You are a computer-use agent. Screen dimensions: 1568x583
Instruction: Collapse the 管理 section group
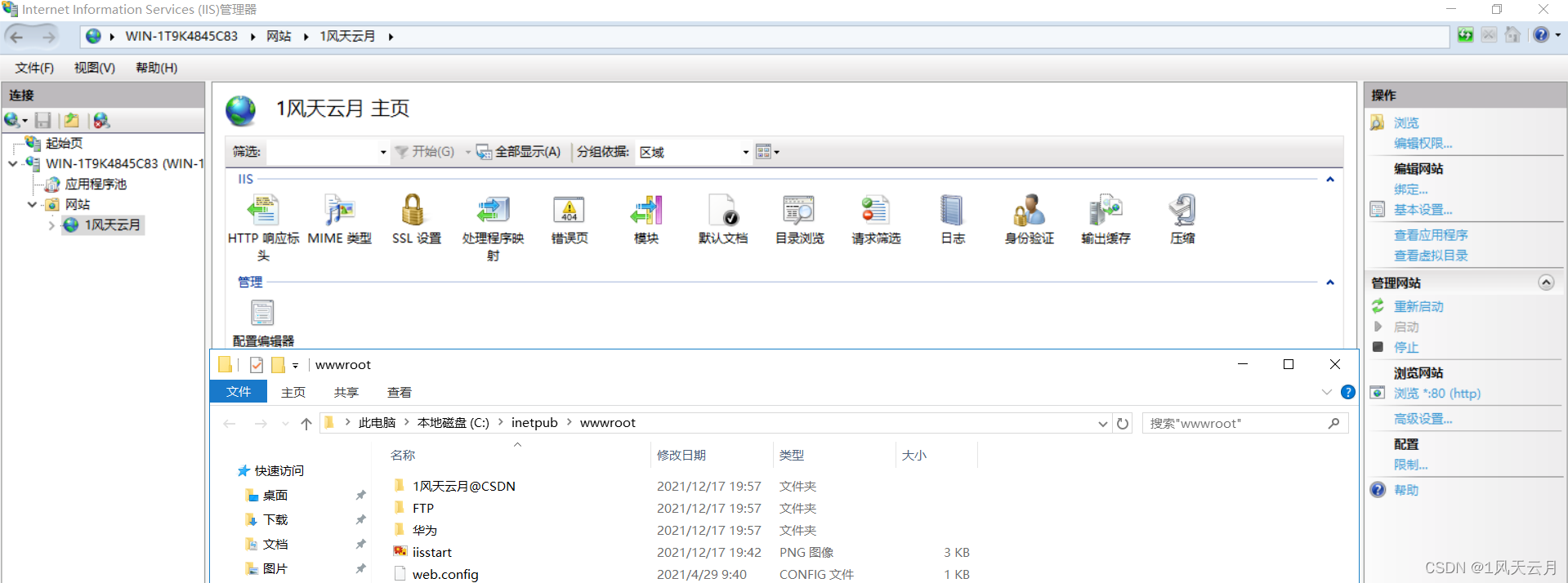[1330, 283]
